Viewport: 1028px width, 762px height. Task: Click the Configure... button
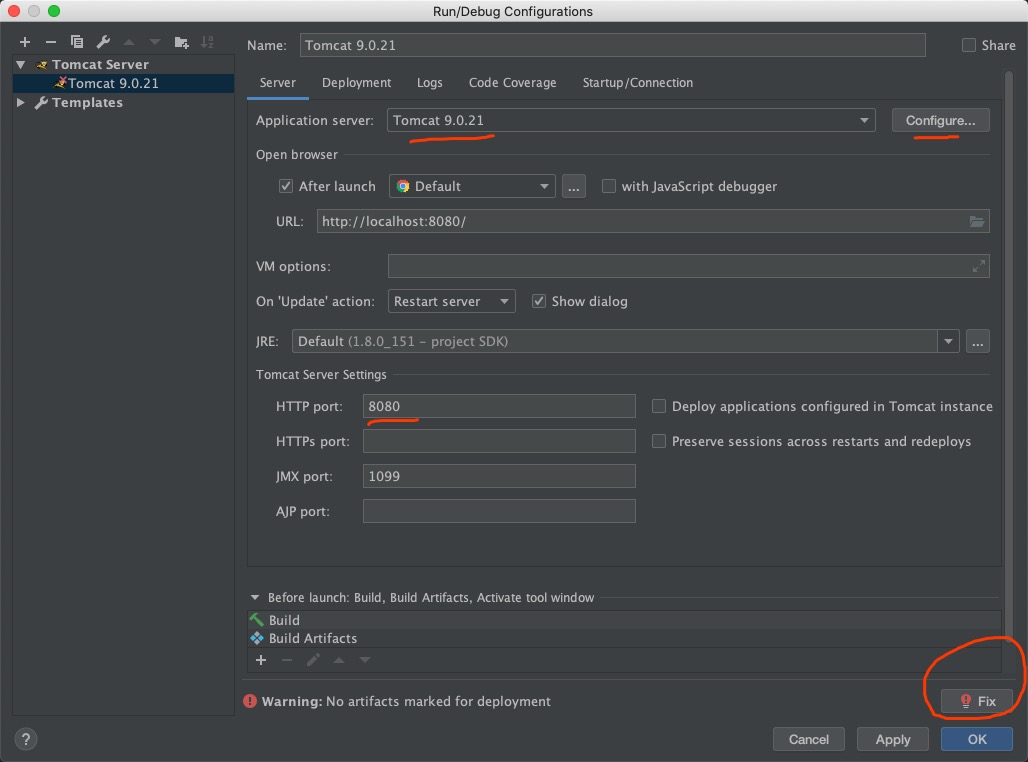pos(940,120)
